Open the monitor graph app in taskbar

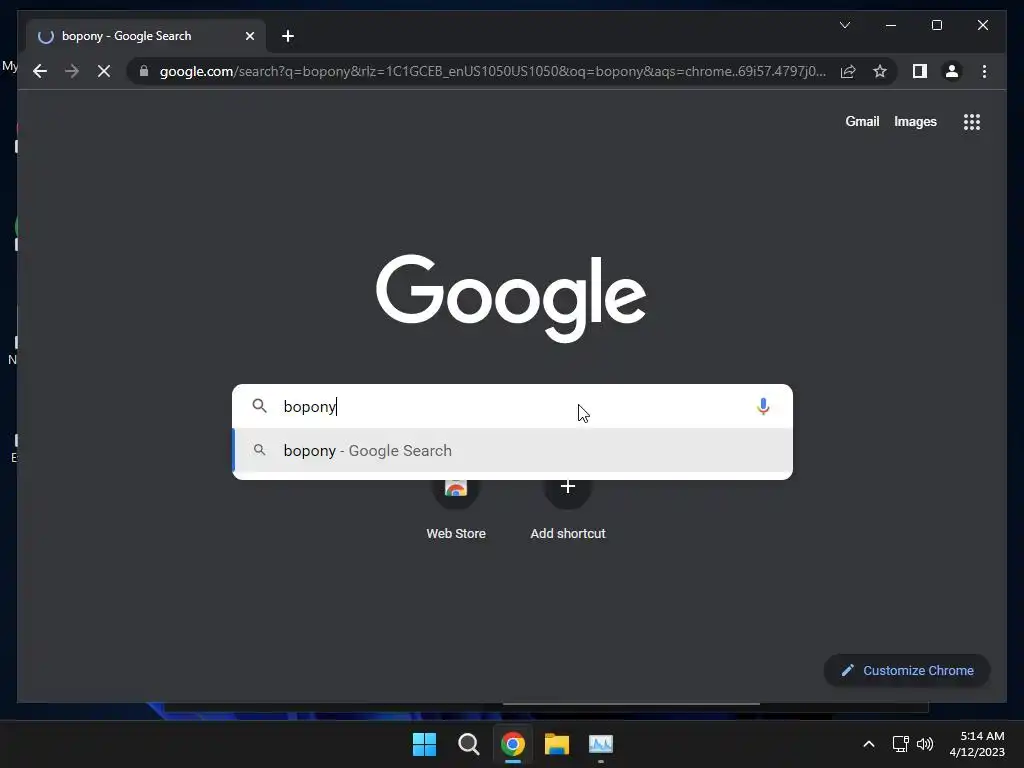pyautogui.click(x=601, y=744)
